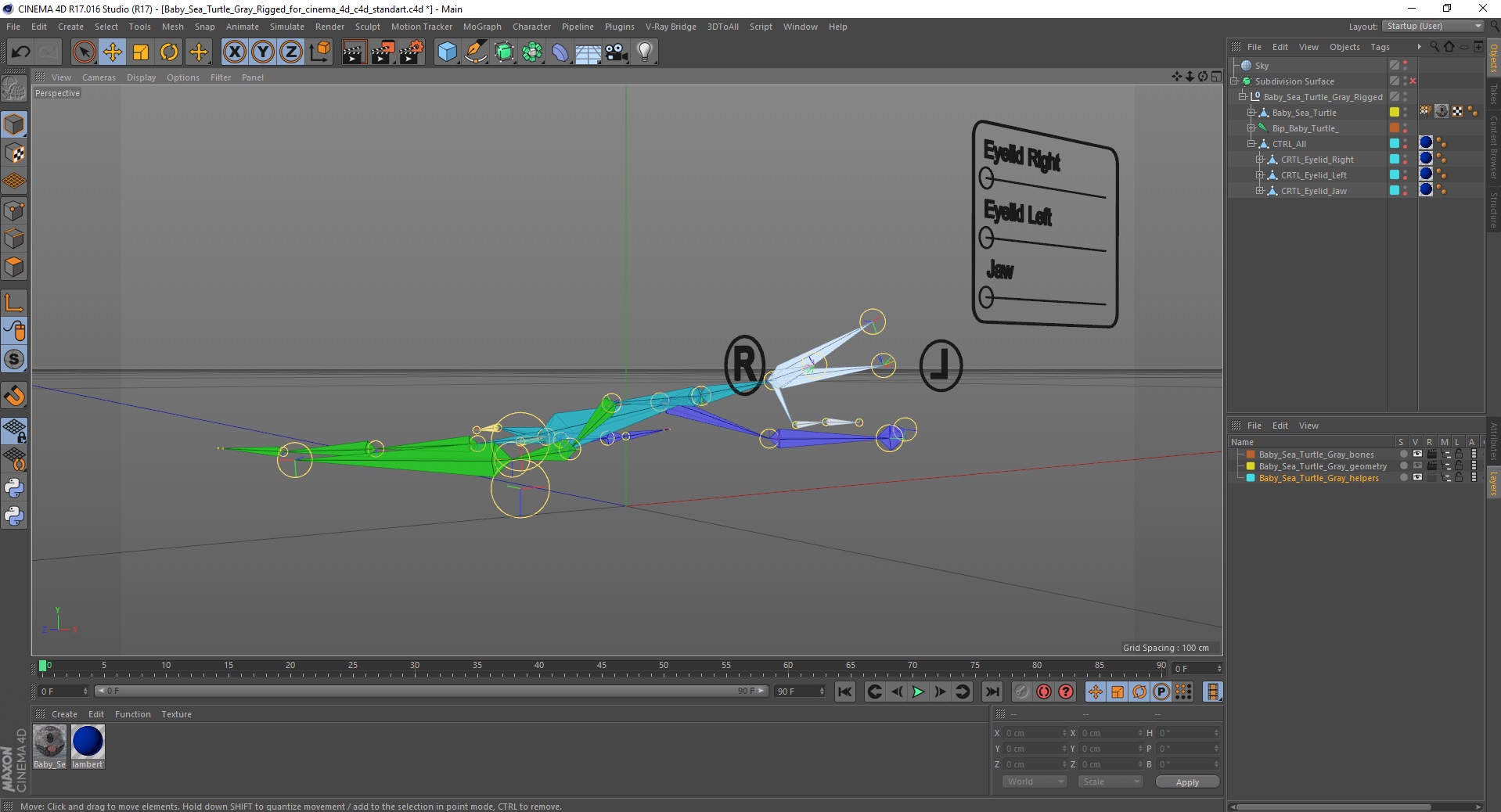Open the MoGraph menu
This screenshot has width=1501, height=812.
tap(482, 27)
